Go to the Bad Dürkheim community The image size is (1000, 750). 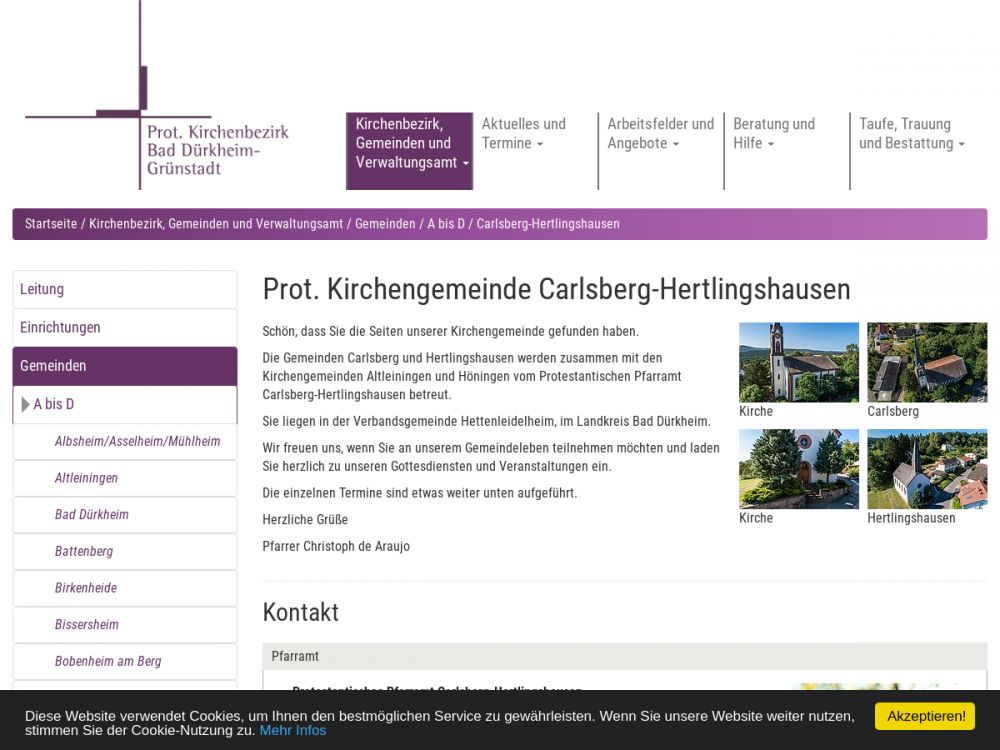coord(92,514)
